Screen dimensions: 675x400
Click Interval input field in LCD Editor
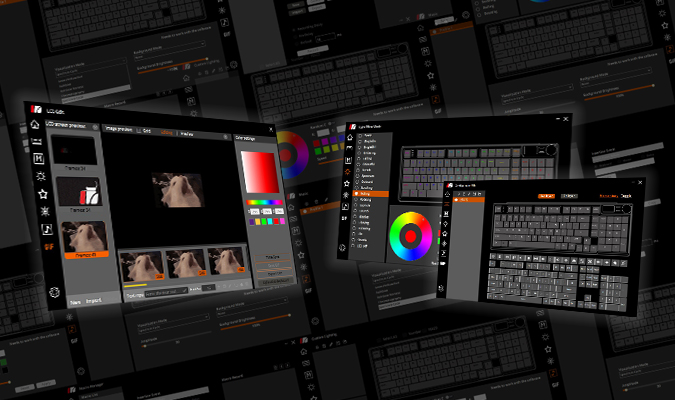pyautogui.click(x=208, y=288)
